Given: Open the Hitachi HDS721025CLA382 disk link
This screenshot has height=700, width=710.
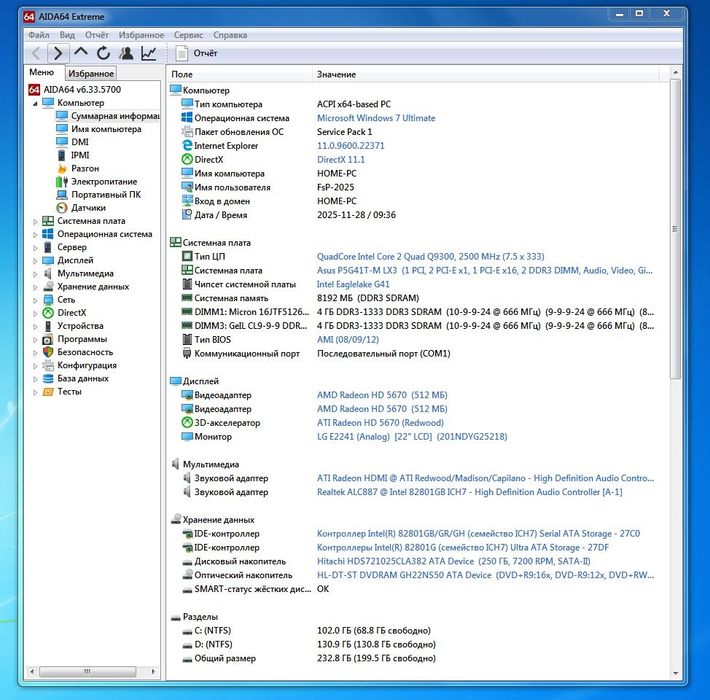Looking at the screenshot, I should (453, 561).
